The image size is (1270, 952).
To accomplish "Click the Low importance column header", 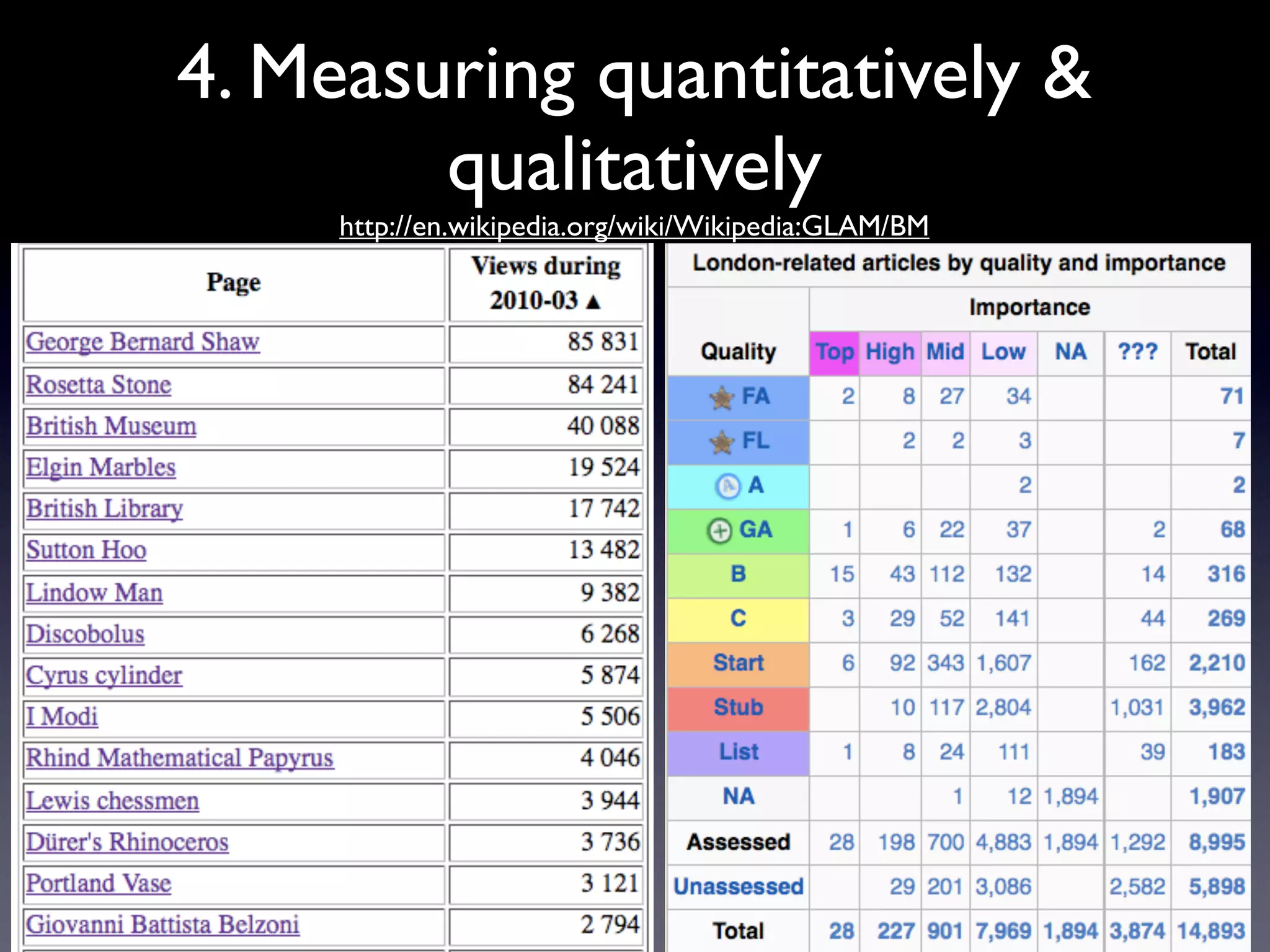I will (1003, 352).
